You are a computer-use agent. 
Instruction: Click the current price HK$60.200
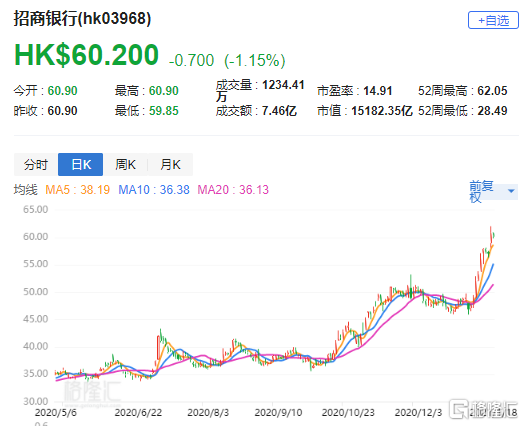tap(86, 55)
